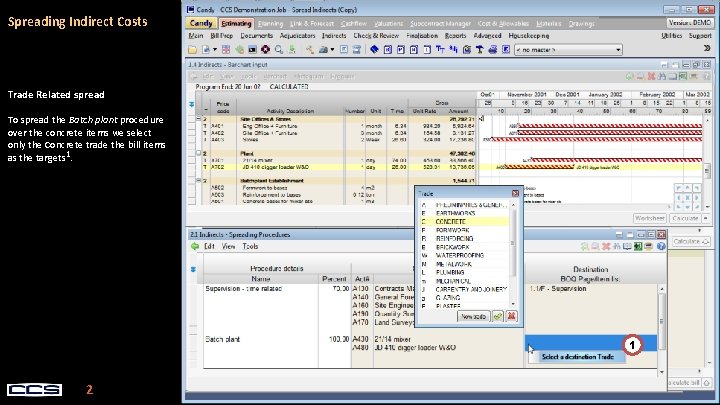Select EARTHWORKS in the Trade list

click(465, 214)
